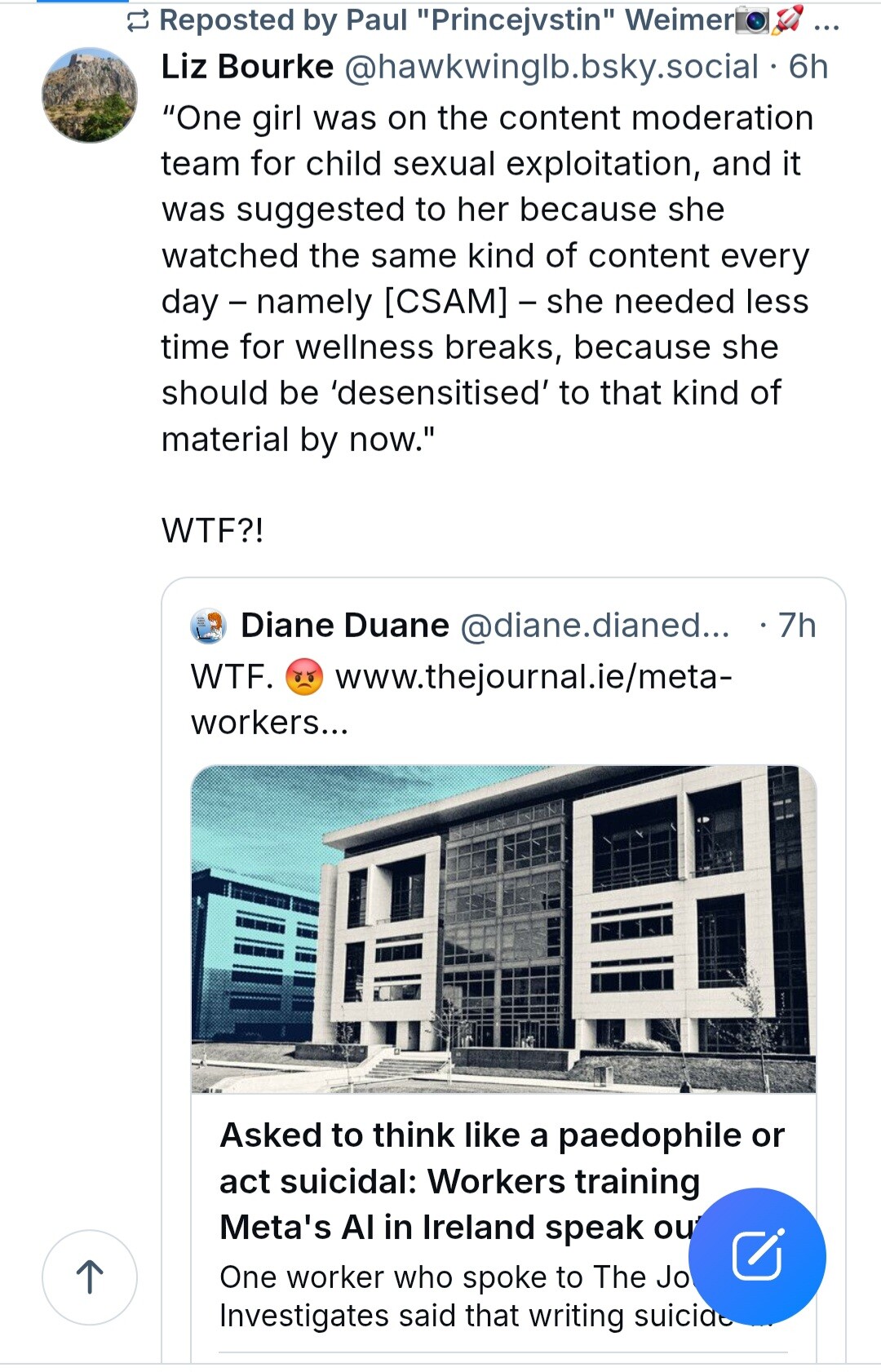Screen dimensions: 881x1372
Task: Open www.thejournal.ie/meta-workers link
Action: click(x=462, y=699)
